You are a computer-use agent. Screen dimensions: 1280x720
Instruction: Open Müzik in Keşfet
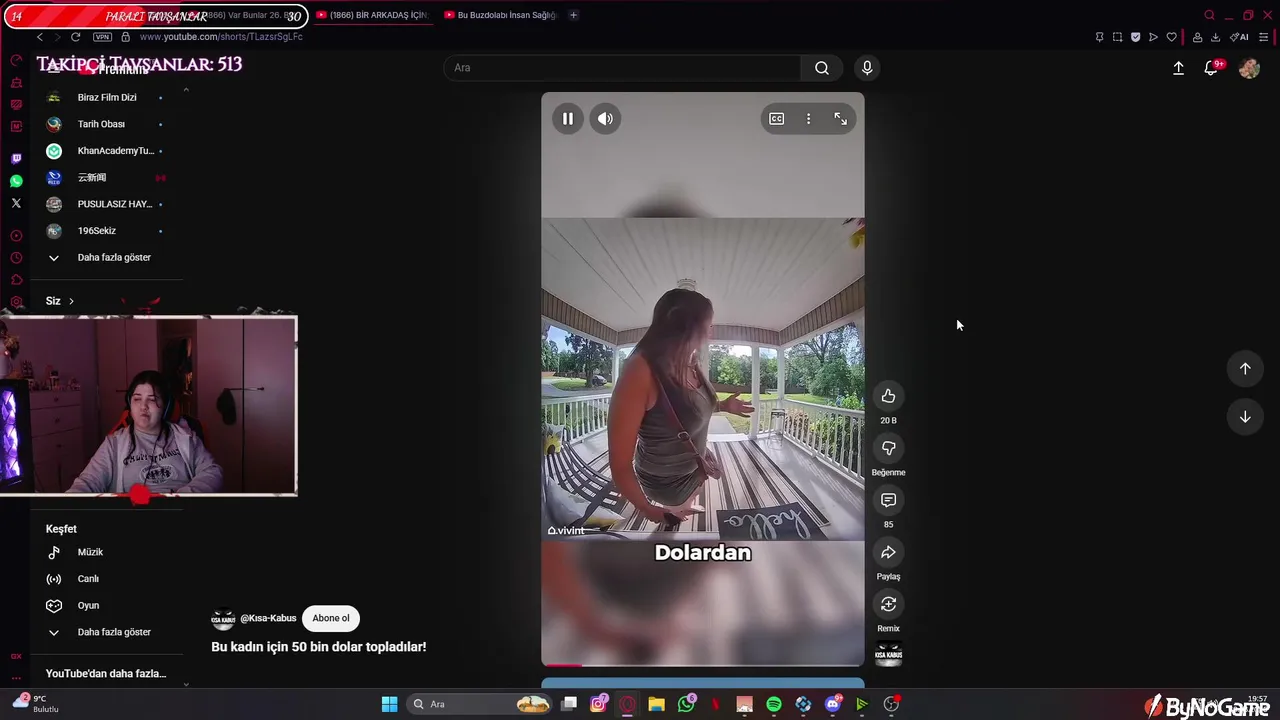click(x=90, y=552)
